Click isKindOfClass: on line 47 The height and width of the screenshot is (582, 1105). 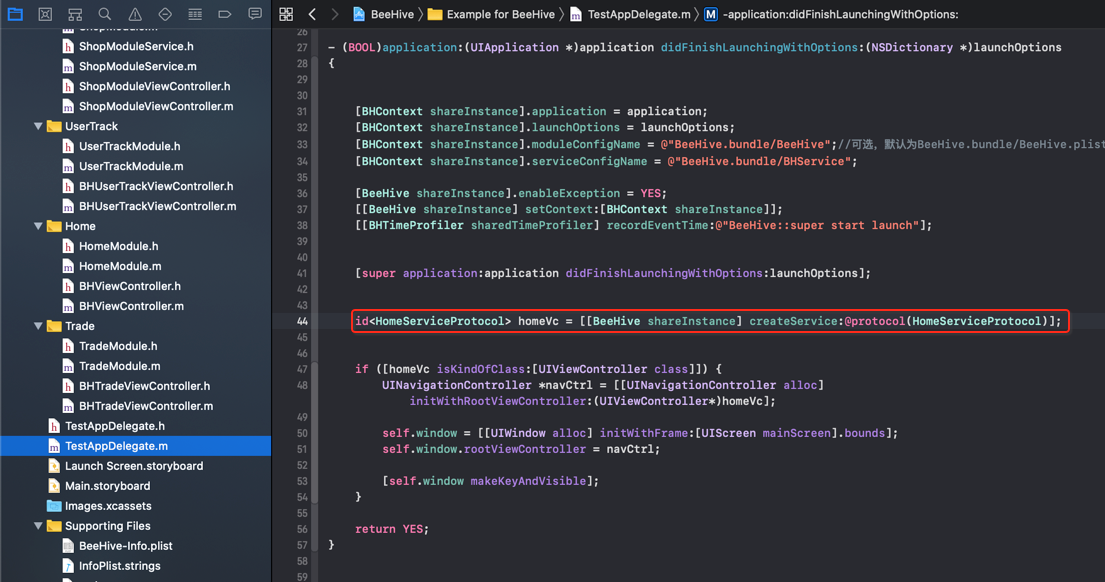coord(481,369)
